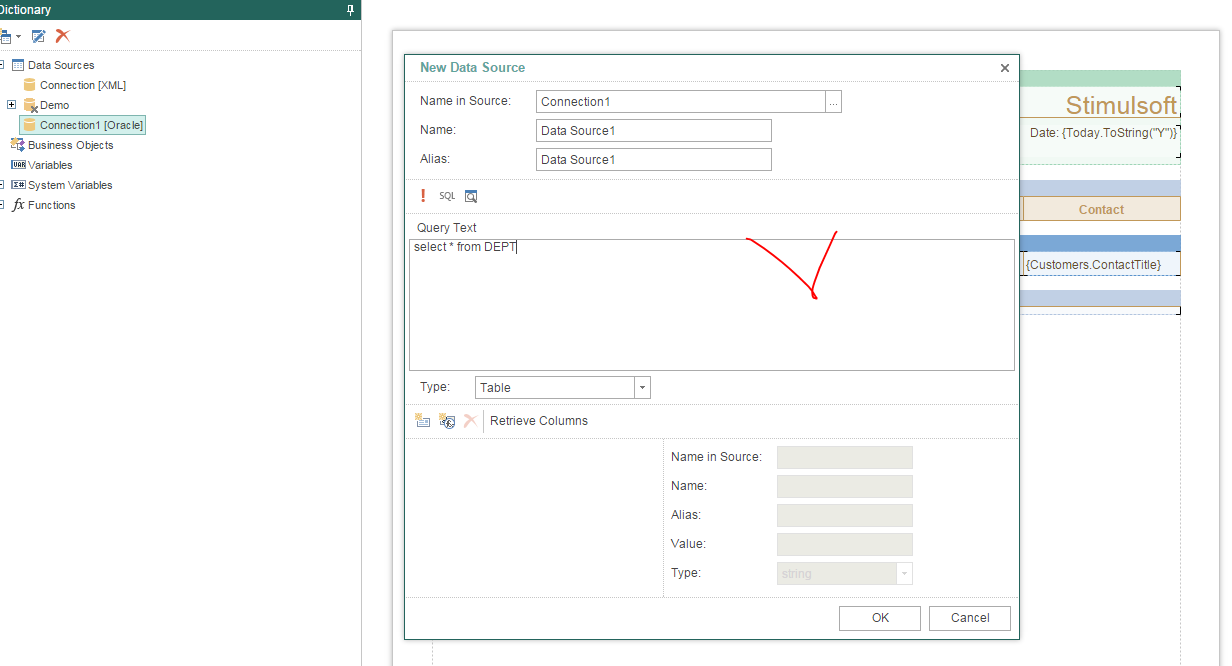Click inside the Query Text editor
The image size is (1232, 666).
[x=712, y=305]
